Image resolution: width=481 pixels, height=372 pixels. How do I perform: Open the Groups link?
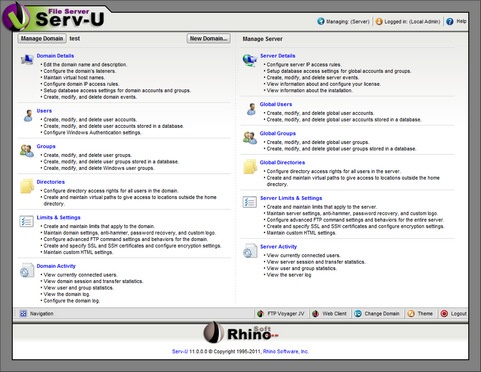click(46, 146)
